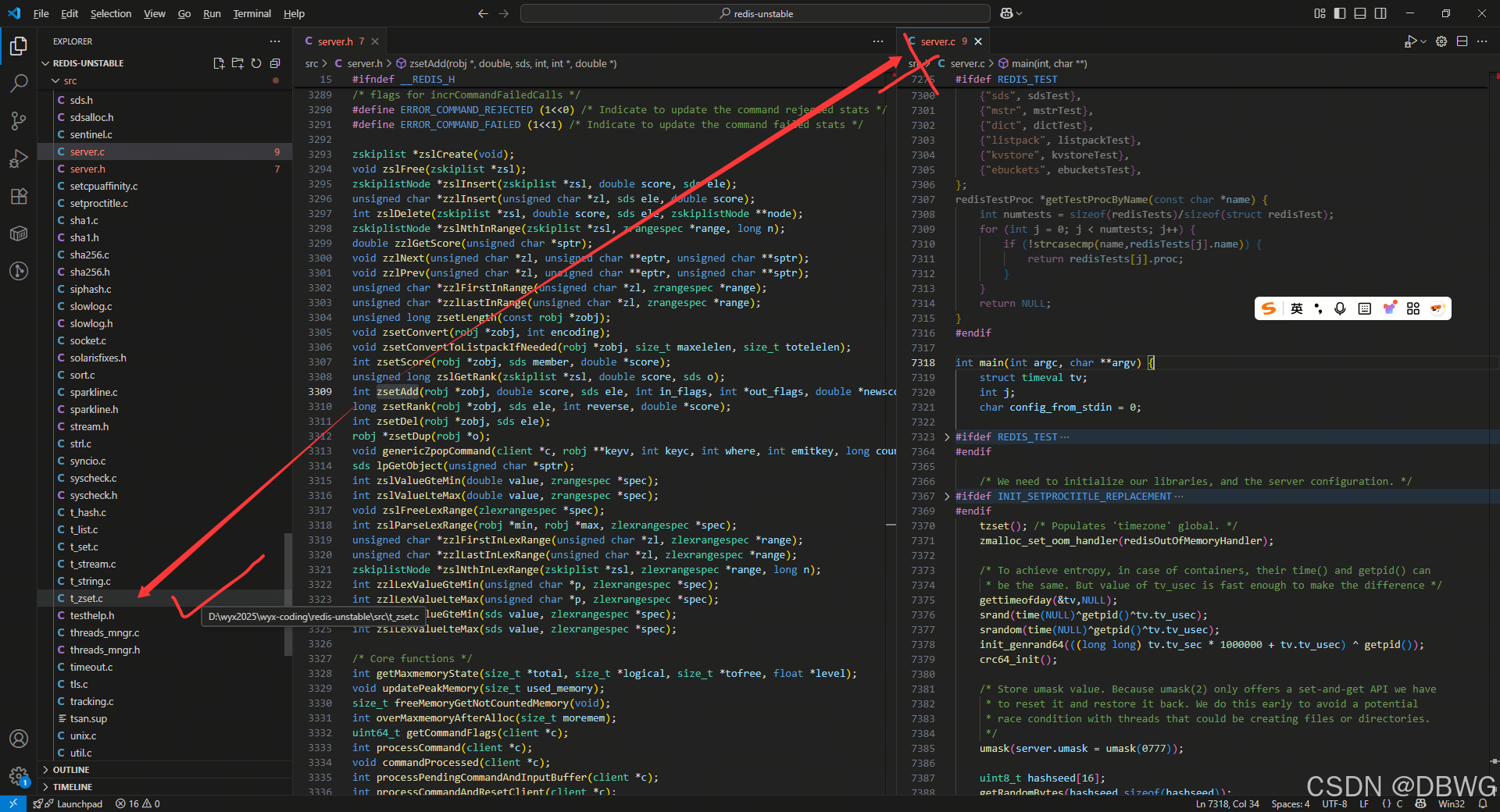1500x812 pixels.
Task: Open editor settings gear in right group
Action: tap(1441, 41)
